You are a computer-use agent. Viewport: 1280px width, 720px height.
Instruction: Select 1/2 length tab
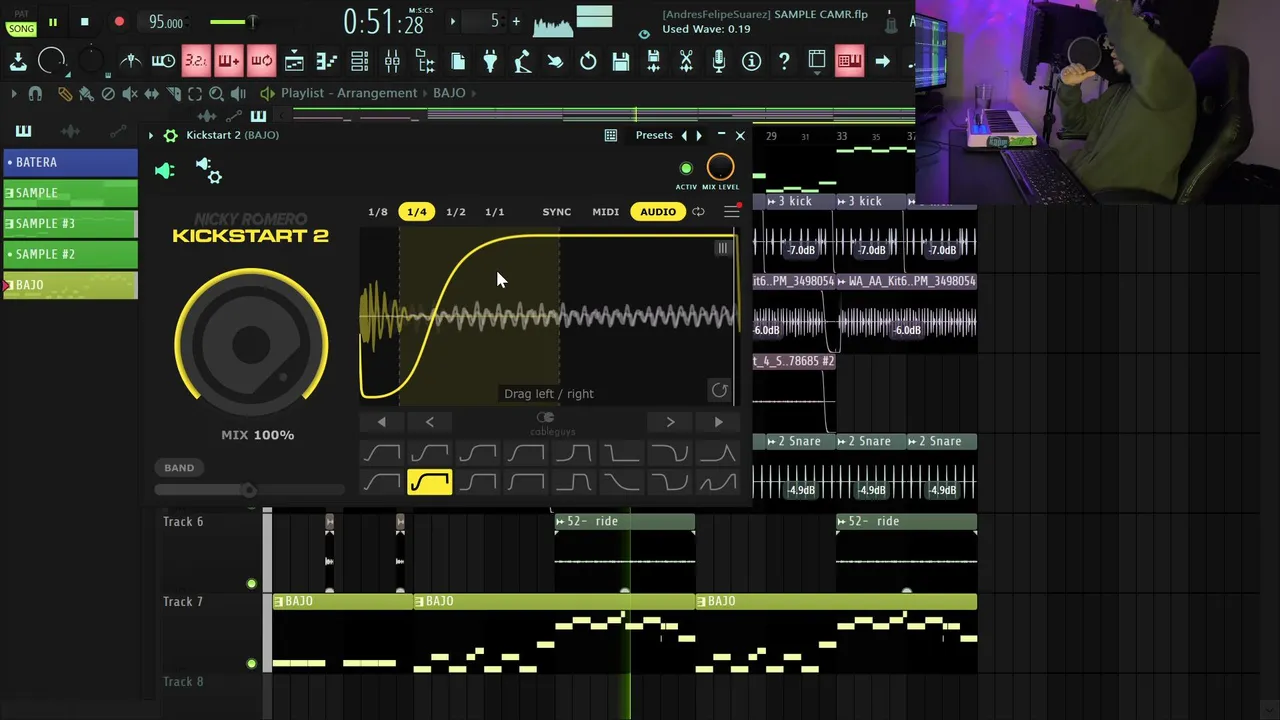click(456, 212)
